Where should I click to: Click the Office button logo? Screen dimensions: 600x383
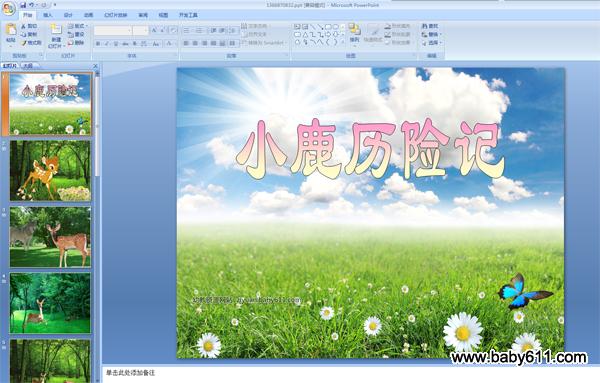[8, 9]
